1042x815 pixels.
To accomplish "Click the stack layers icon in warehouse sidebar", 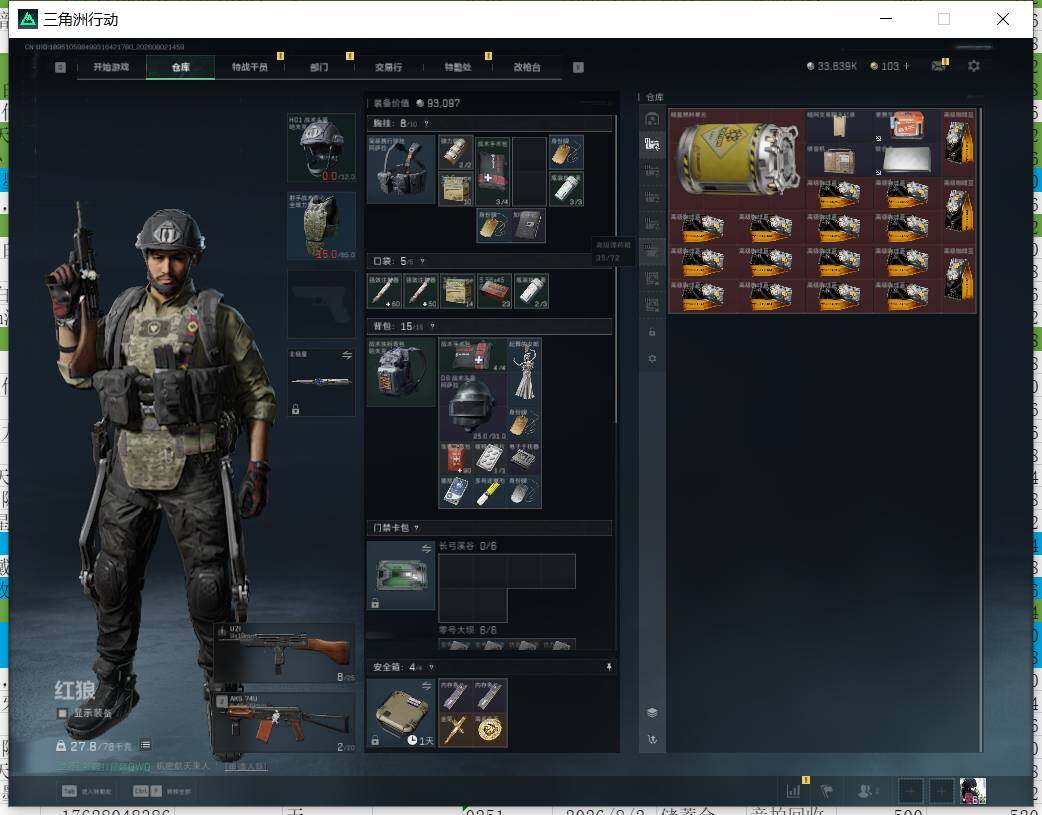I will coord(652,713).
